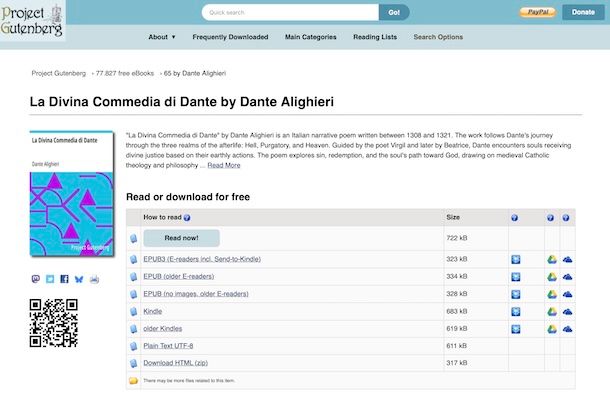Click Download HTML (zip) link
This screenshot has height=403, width=610.
point(175,363)
